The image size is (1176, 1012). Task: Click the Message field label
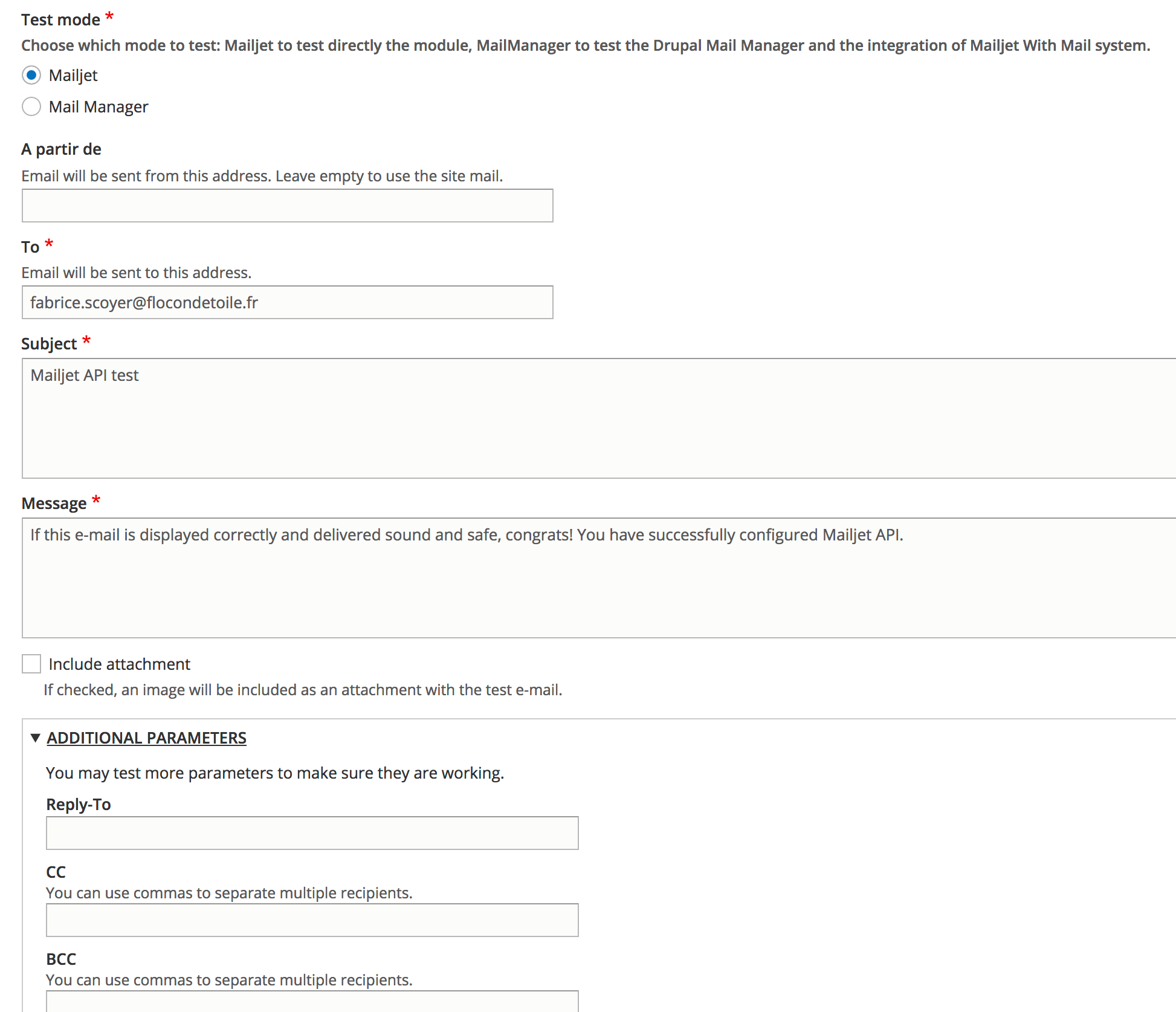pyautogui.click(x=54, y=504)
